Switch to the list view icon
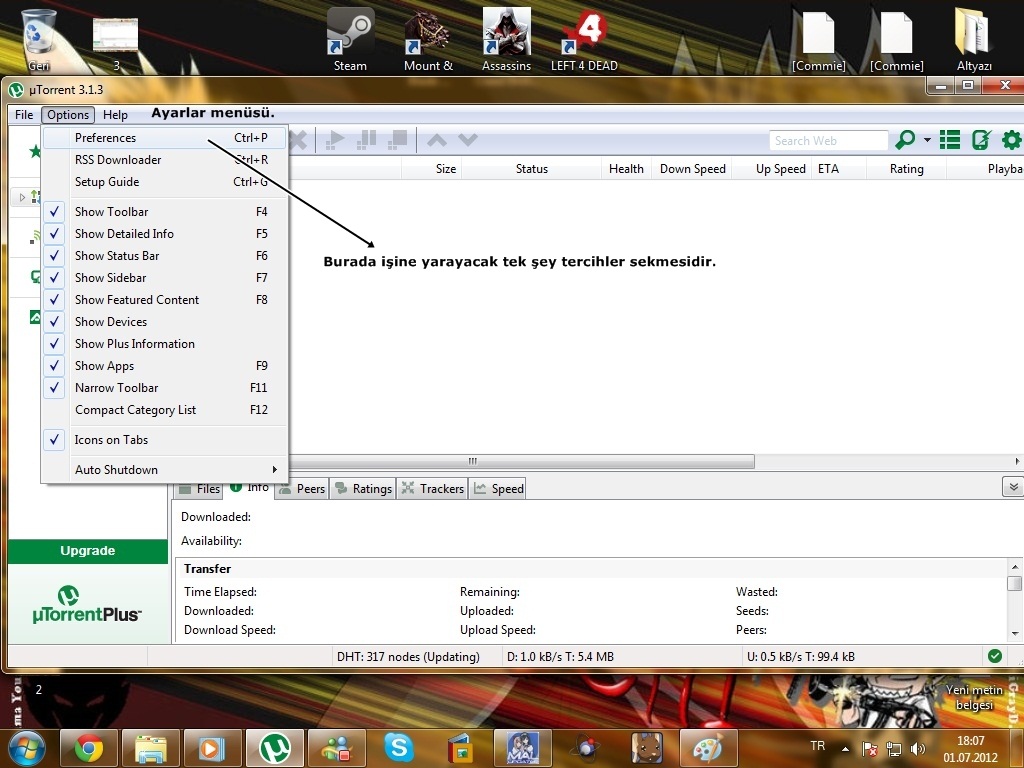Screen dimensions: 1024x768 (950, 140)
